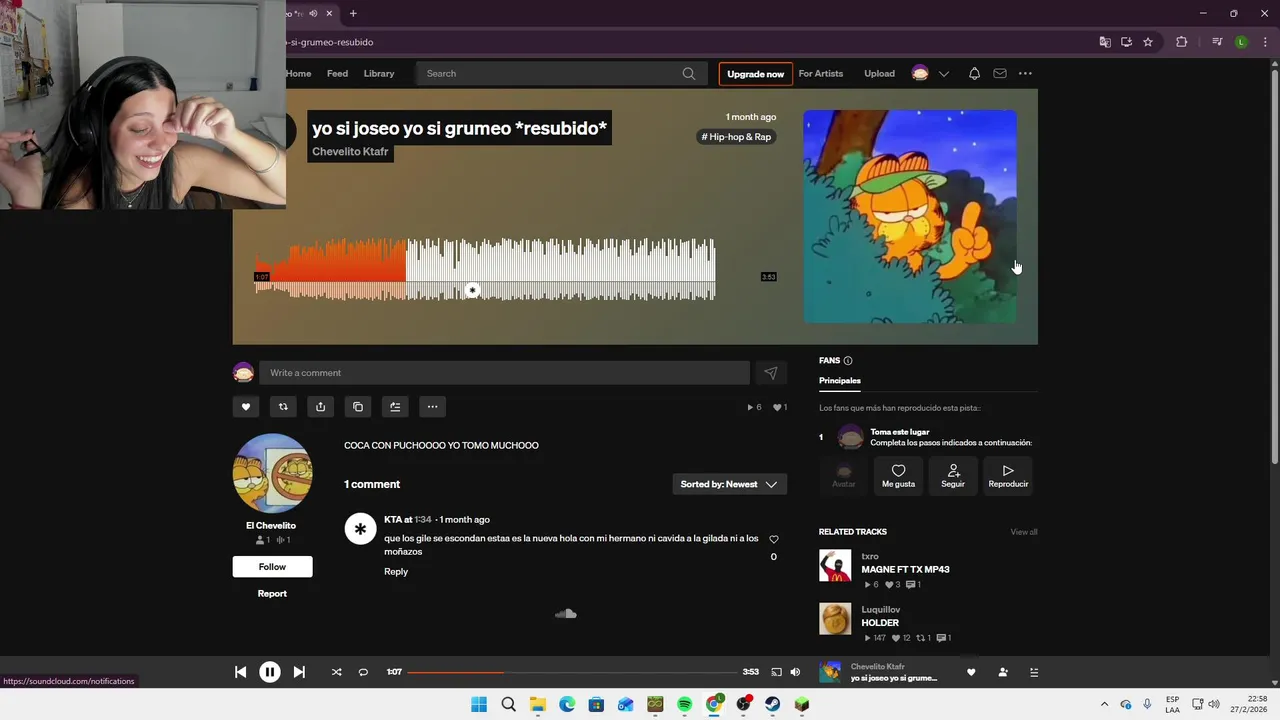Open Chrome media controls
Viewport: 1280px width, 720px height.
tap(1217, 42)
